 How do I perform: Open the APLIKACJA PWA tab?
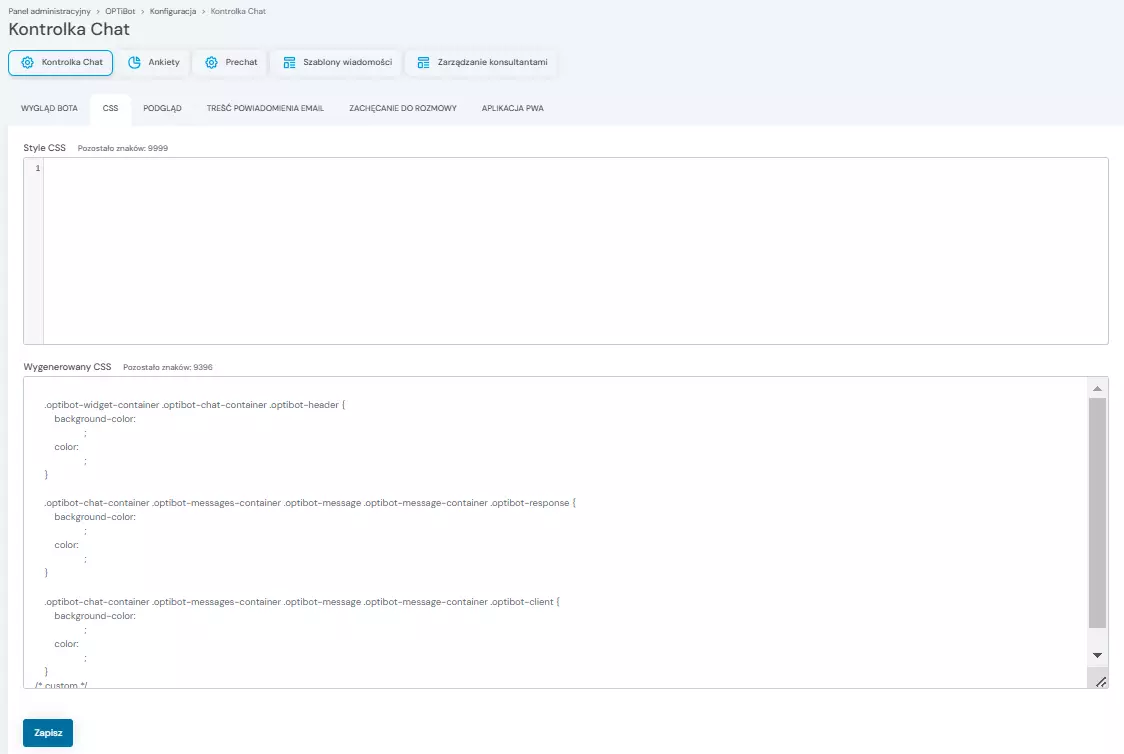click(510, 108)
